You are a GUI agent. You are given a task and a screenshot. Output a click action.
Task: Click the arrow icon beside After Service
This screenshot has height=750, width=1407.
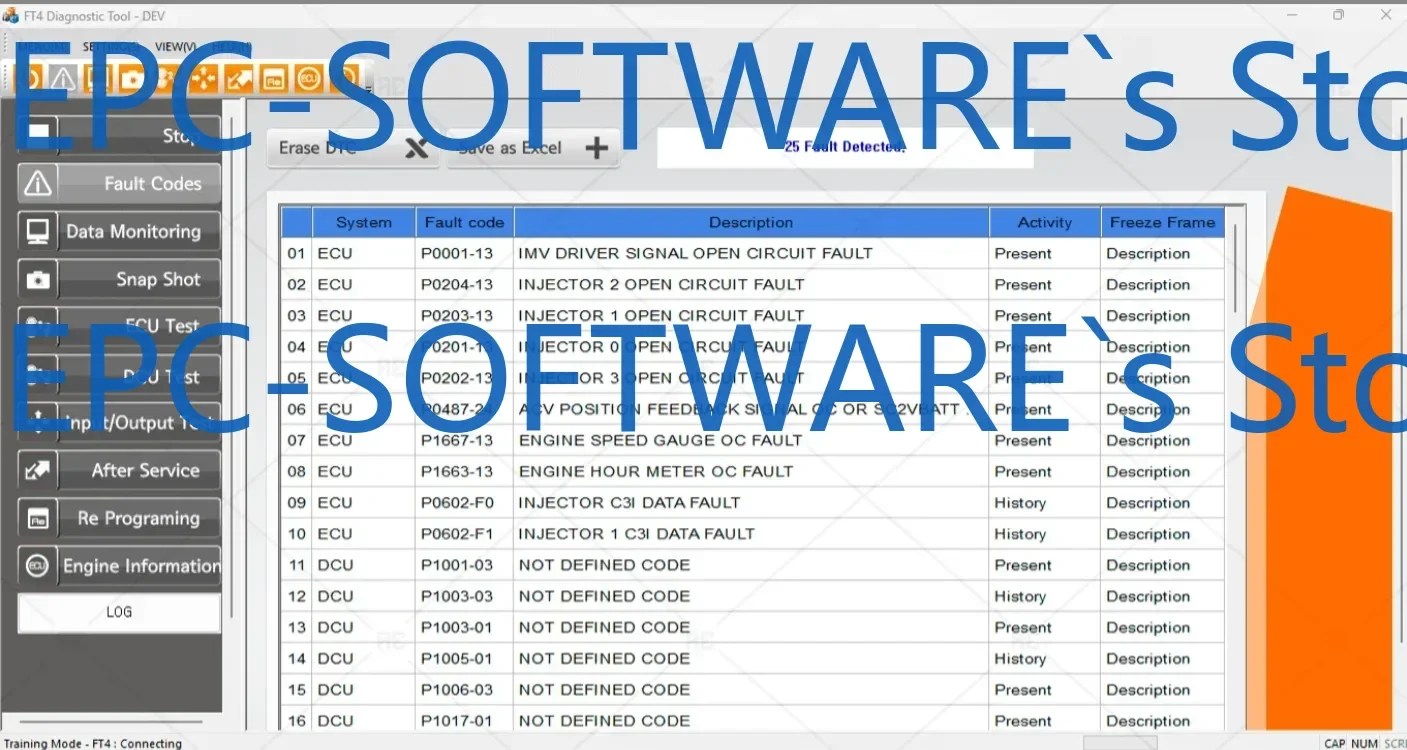[x=38, y=470]
